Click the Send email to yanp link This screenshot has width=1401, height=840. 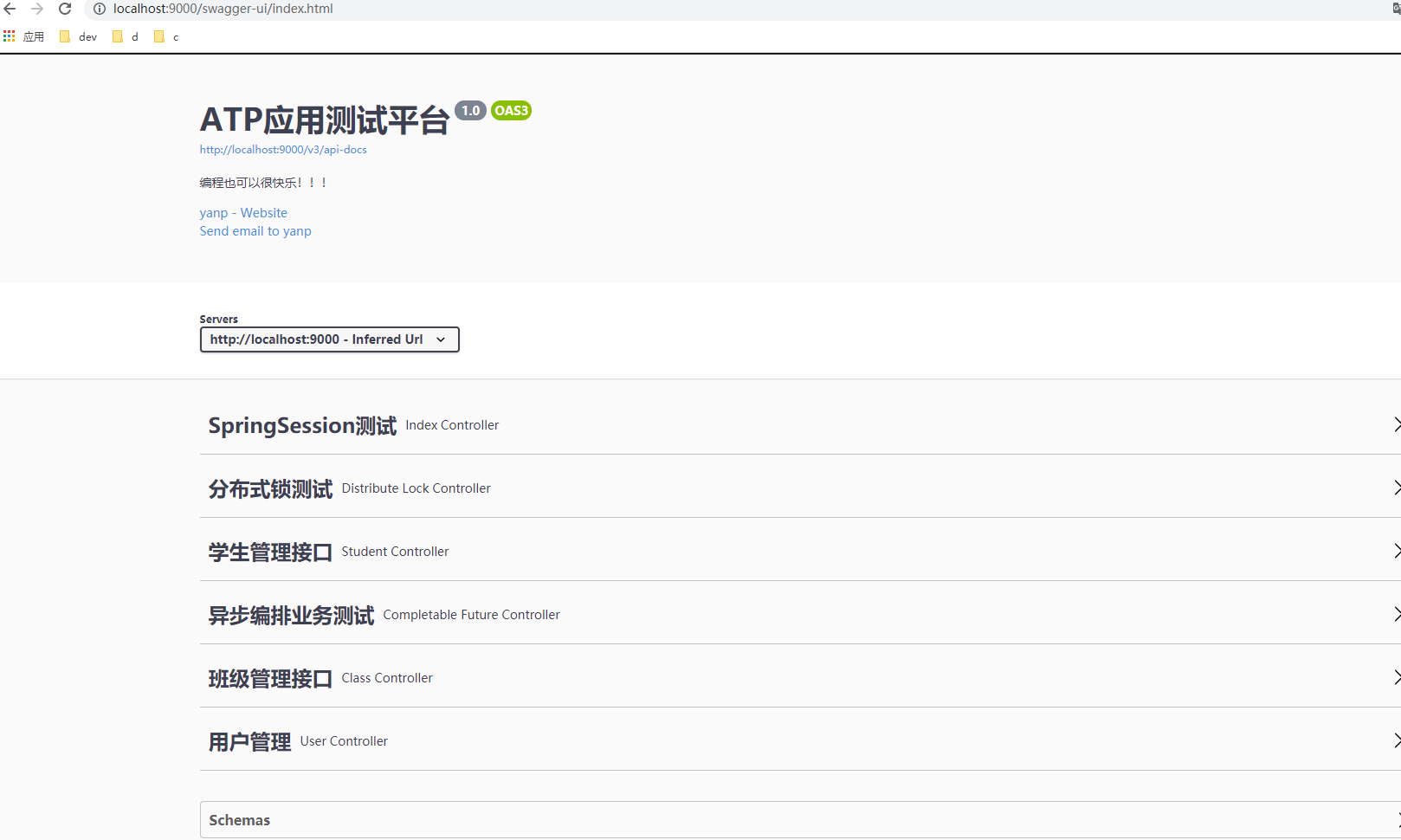pyautogui.click(x=255, y=230)
